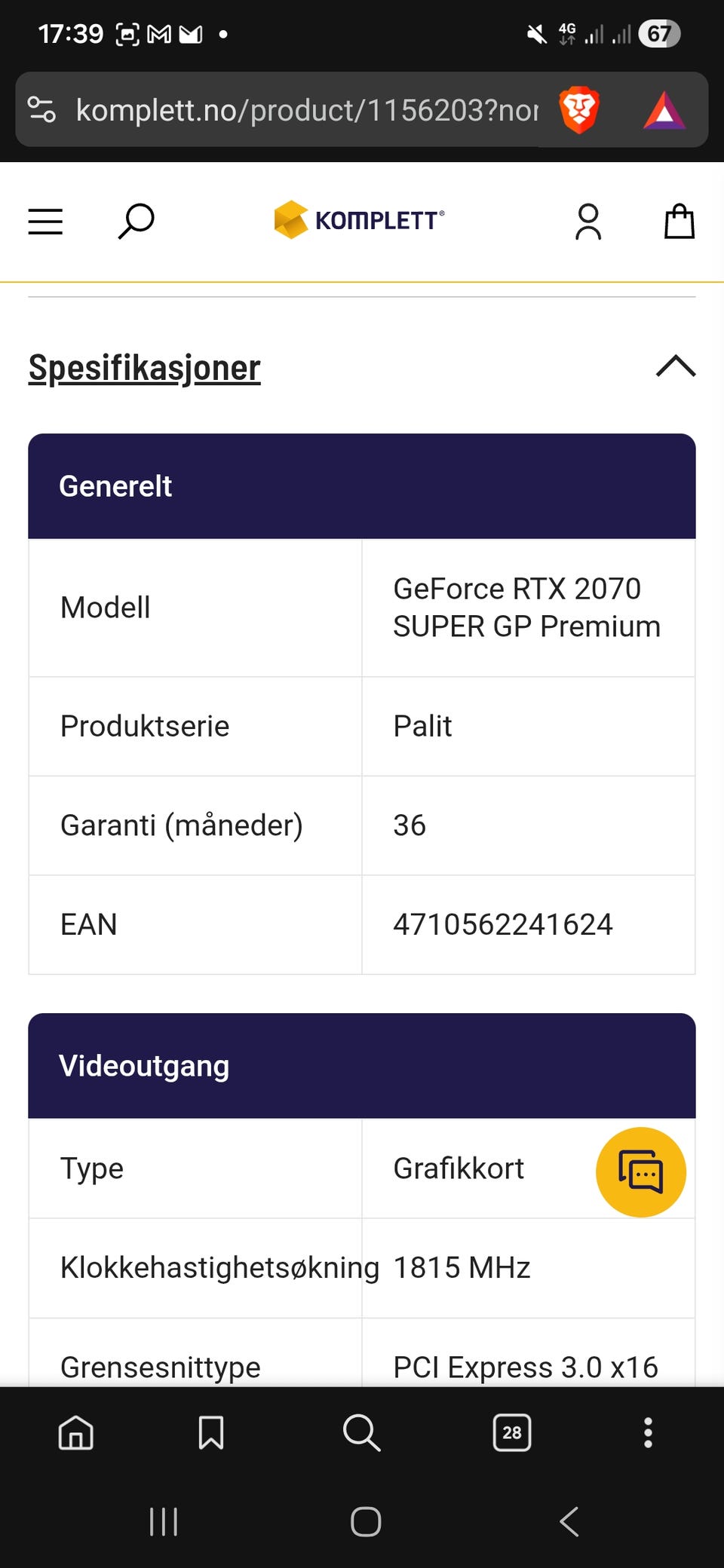Go to Komplett homepage via logo
The height and width of the screenshot is (1568, 724).
[359, 220]
